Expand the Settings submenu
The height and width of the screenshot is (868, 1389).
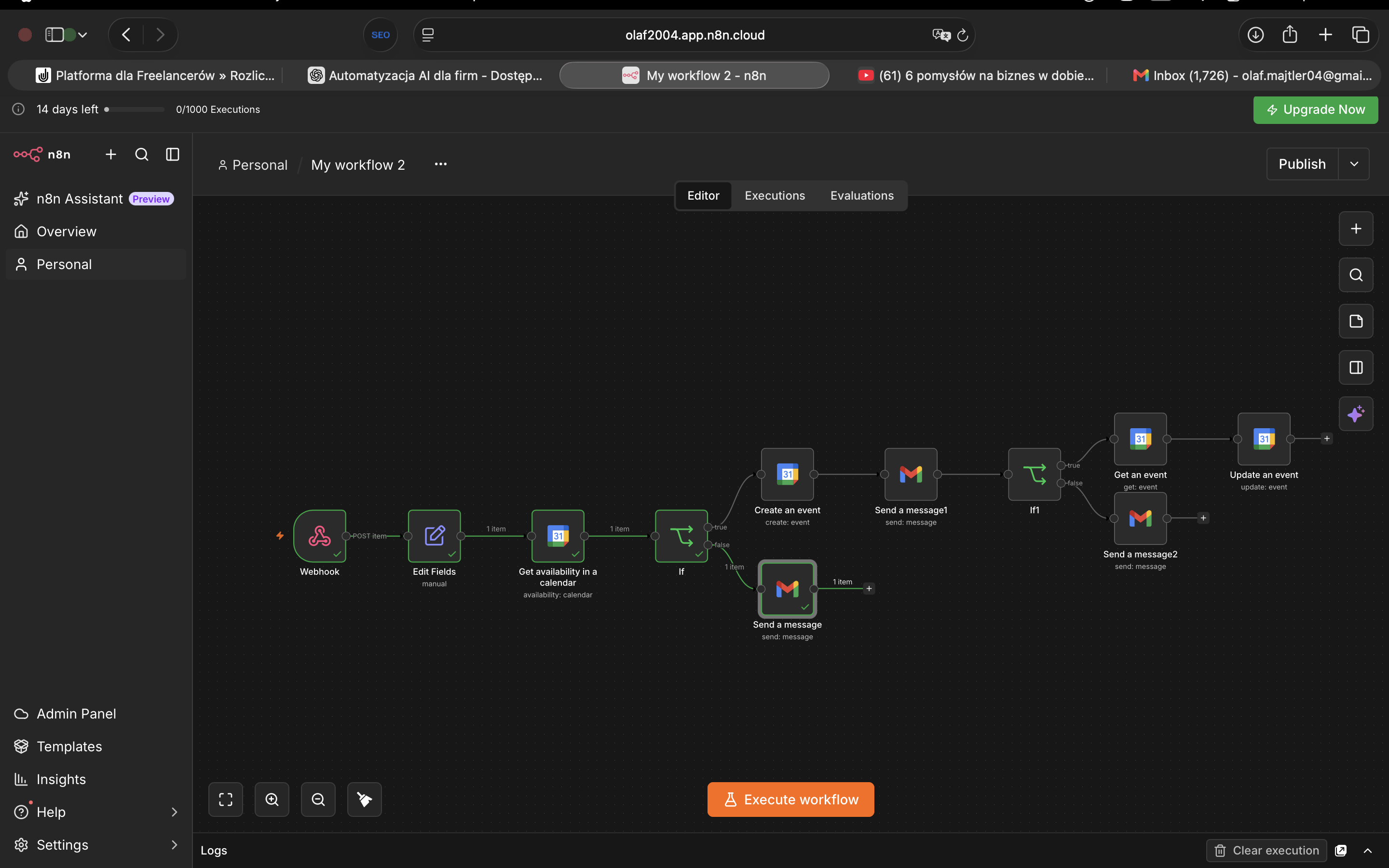click(175, 844)
